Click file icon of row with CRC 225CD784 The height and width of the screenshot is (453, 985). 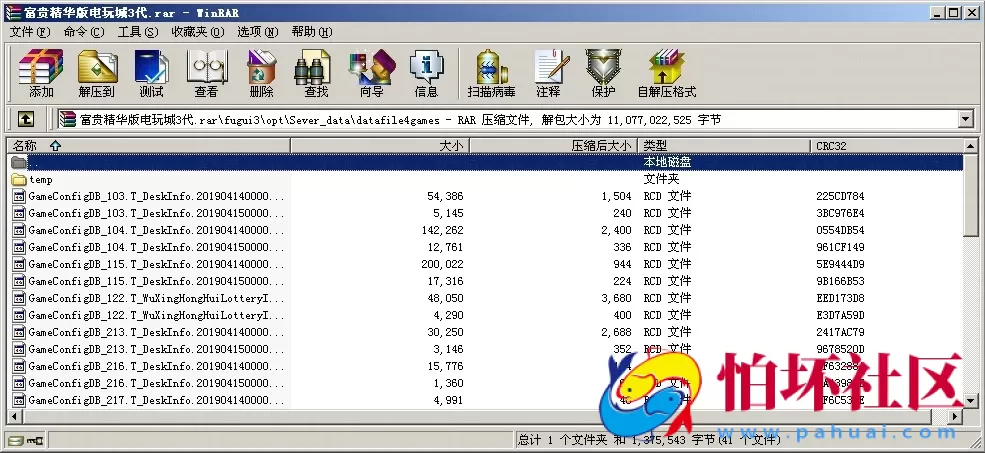click(19, 196)
